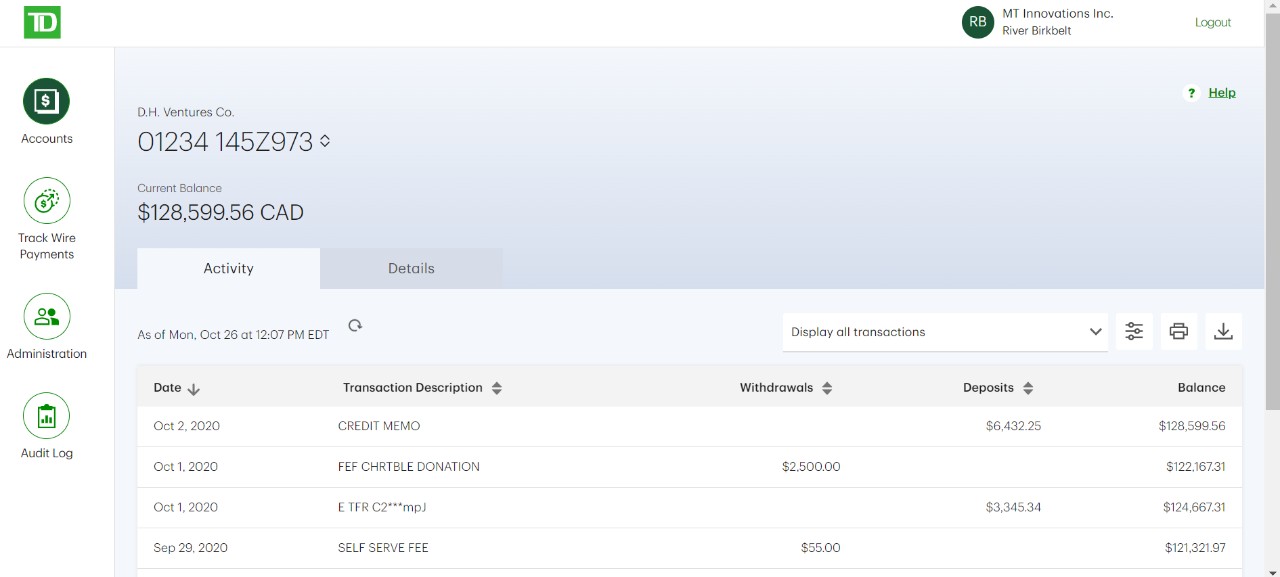
Task: Switch to the Details tab
Action: 411,268
